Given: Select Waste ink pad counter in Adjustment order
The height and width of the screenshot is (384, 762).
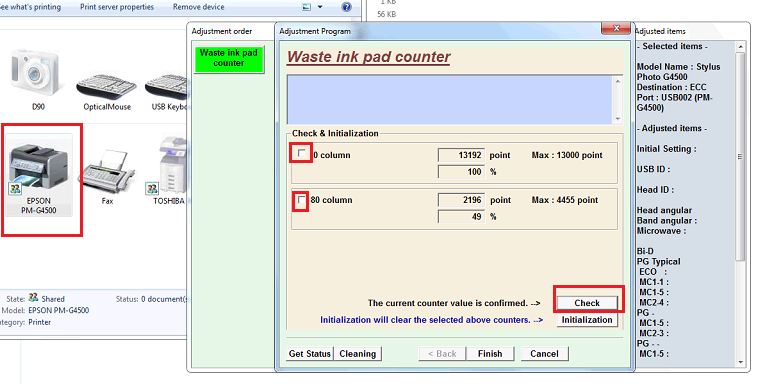Looking at the screenshot, I should pos(229,58).
